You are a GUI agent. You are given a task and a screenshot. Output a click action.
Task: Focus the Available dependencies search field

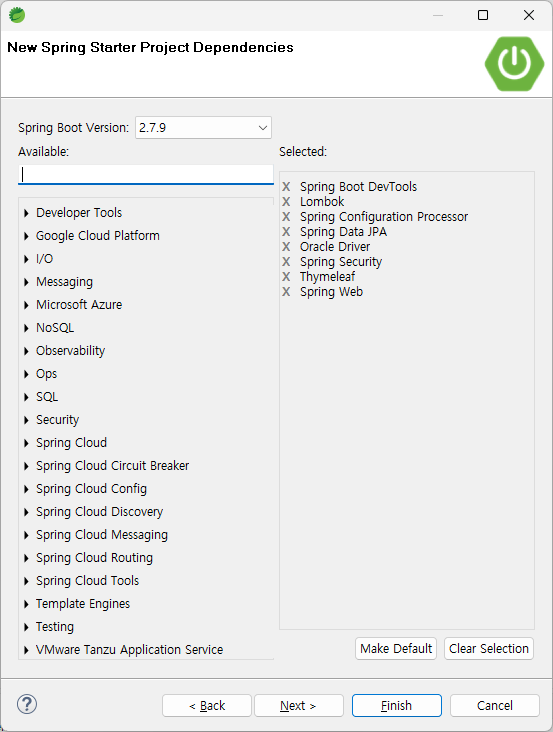point(146,174)
